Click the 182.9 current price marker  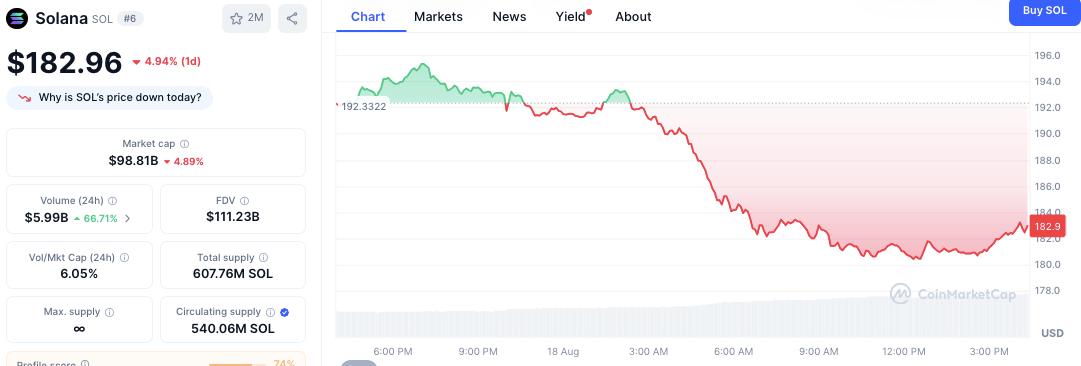point(1047,226)
